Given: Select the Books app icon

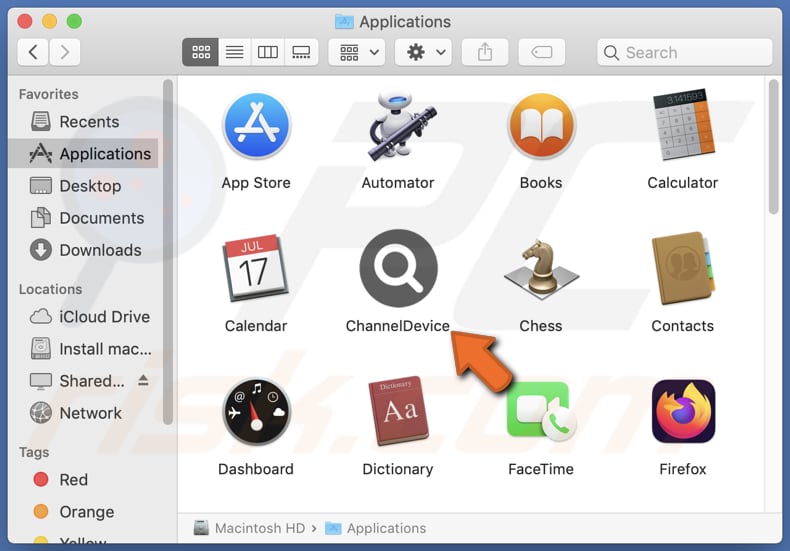Looking at the screenshot, I should point(541,126).
